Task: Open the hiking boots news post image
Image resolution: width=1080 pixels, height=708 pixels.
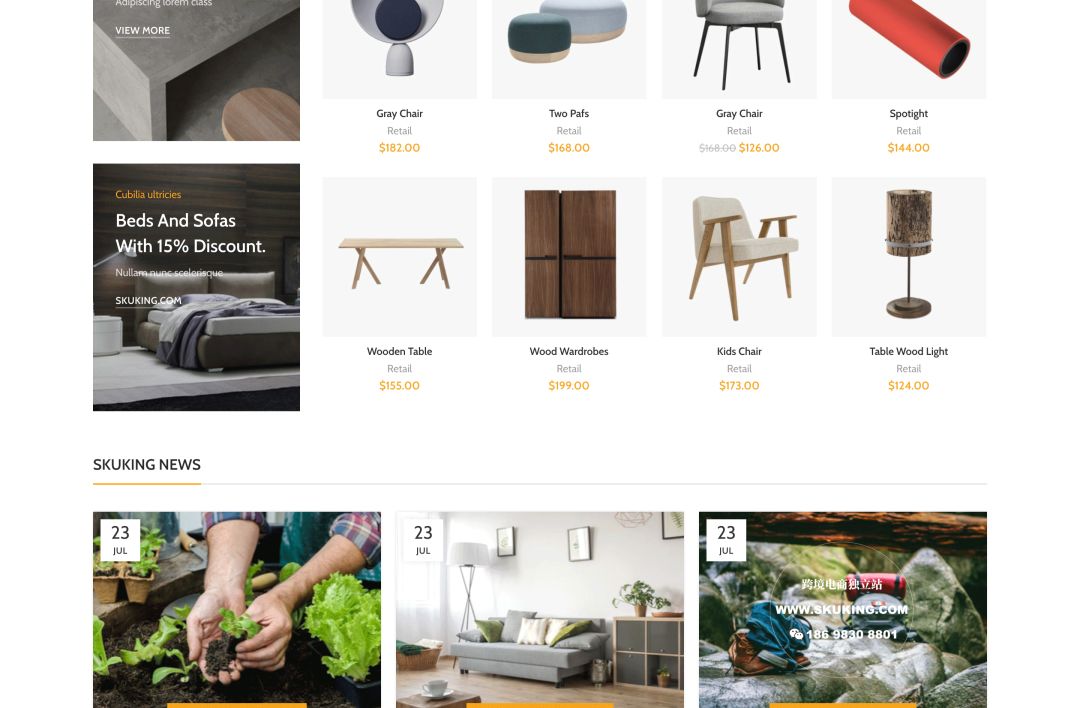Action: click(842, 610)
